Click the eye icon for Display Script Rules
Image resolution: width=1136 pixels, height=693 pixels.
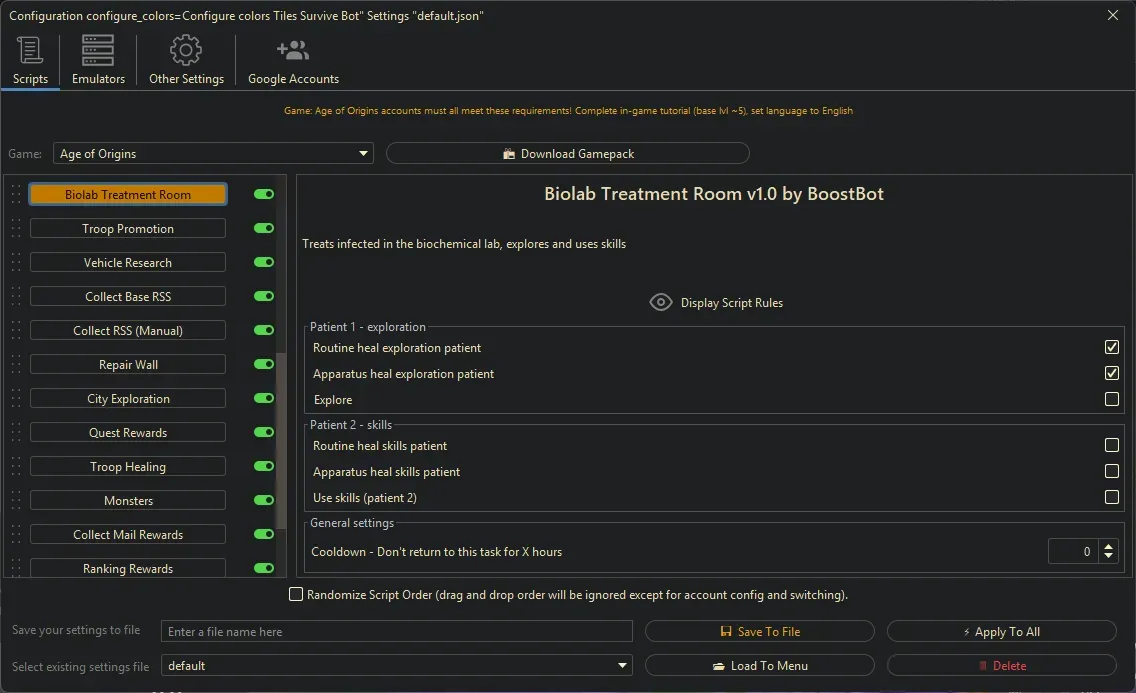click(x=660, y=302)
